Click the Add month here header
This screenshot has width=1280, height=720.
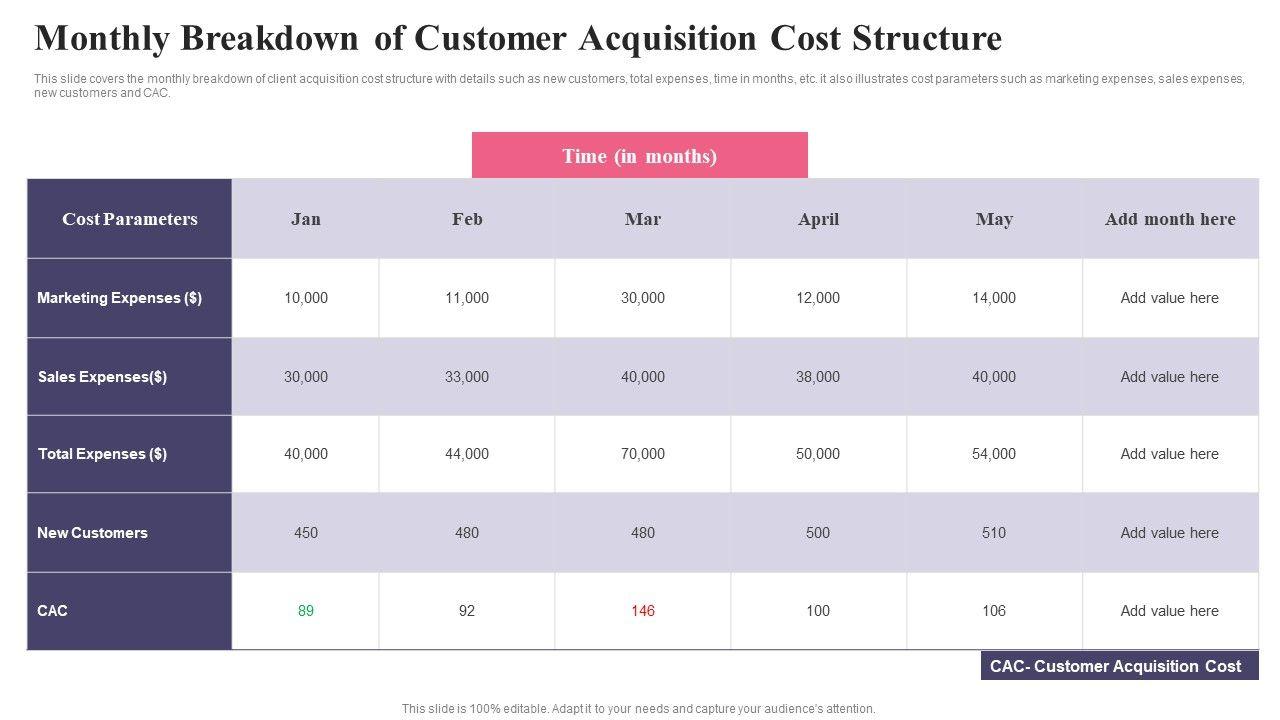pos(1170,219)
